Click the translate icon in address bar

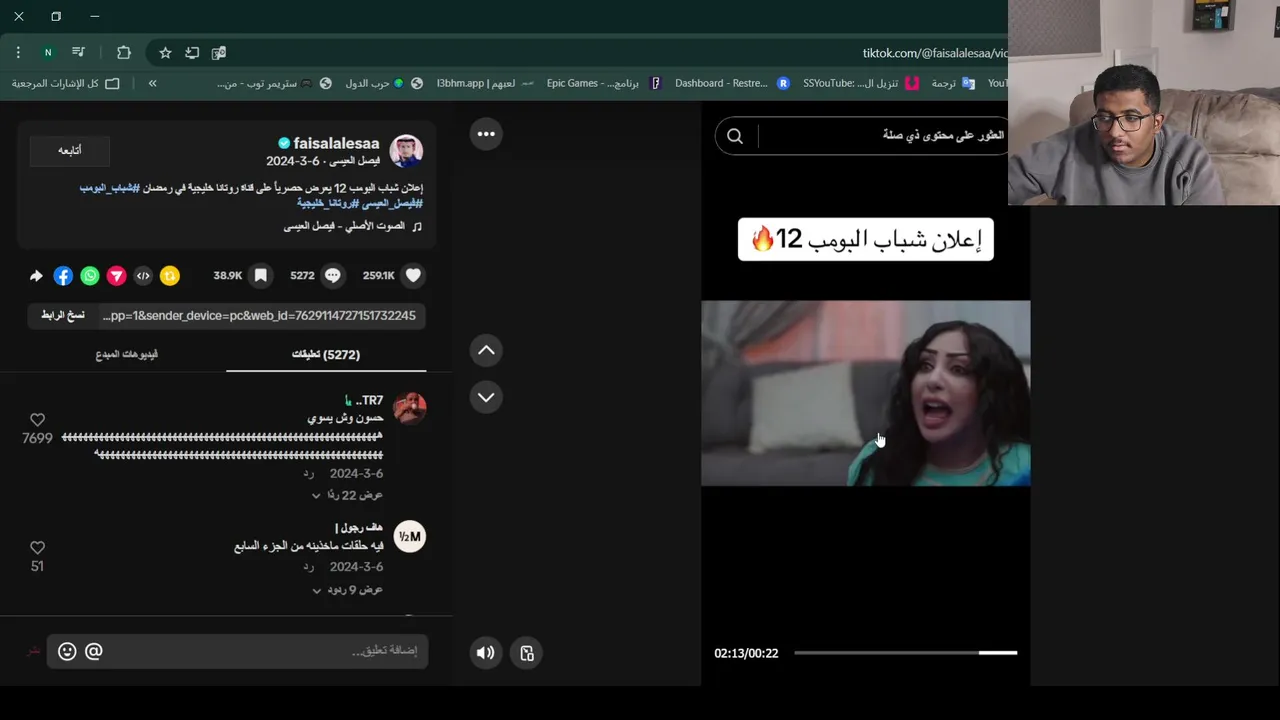coord(219,53)
